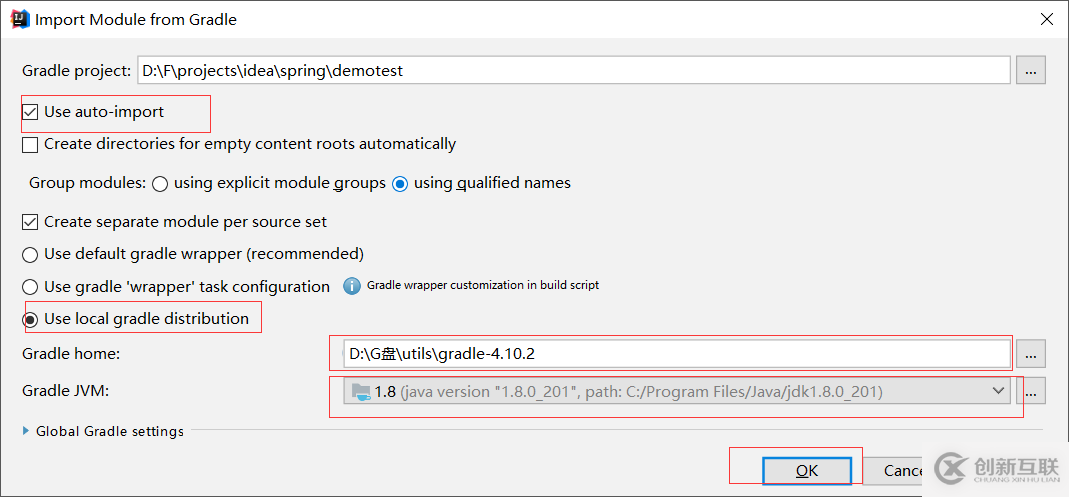1069x497 pixels.
Task: Select Use local gradle distribution option
Action: pos(31,319)
